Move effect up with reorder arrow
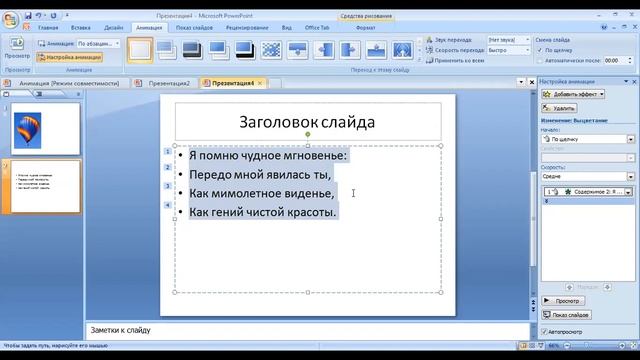Screen dimensions: 640x360 click(x=569, y=287)
